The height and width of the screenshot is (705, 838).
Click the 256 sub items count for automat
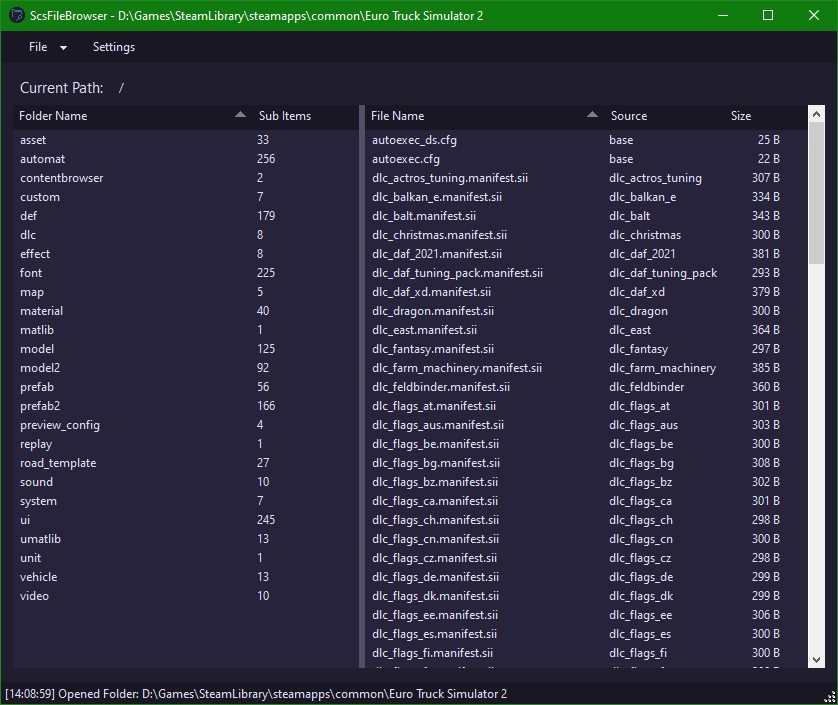[x=266, y=159]
